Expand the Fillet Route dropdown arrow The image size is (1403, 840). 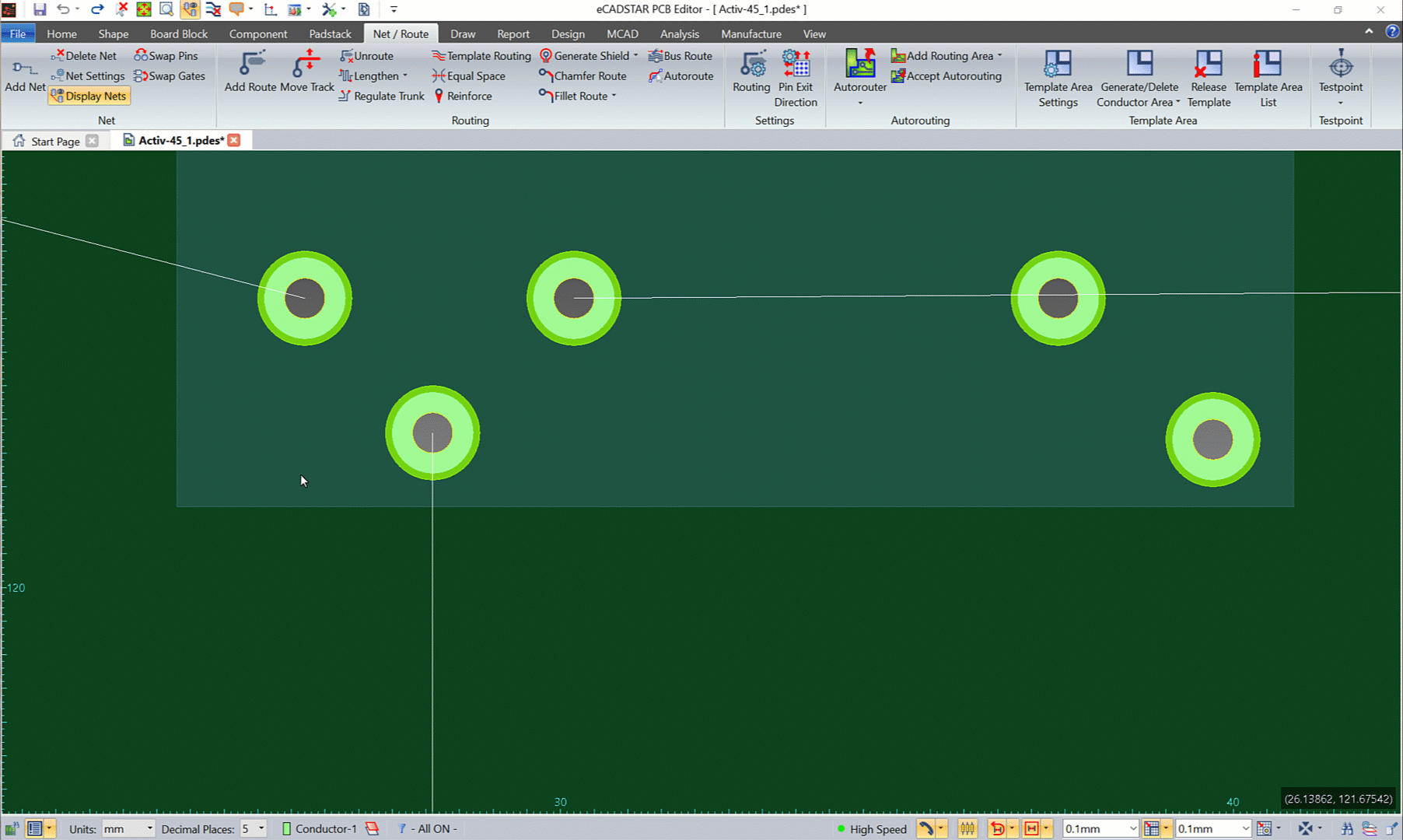tap(614, 96)
